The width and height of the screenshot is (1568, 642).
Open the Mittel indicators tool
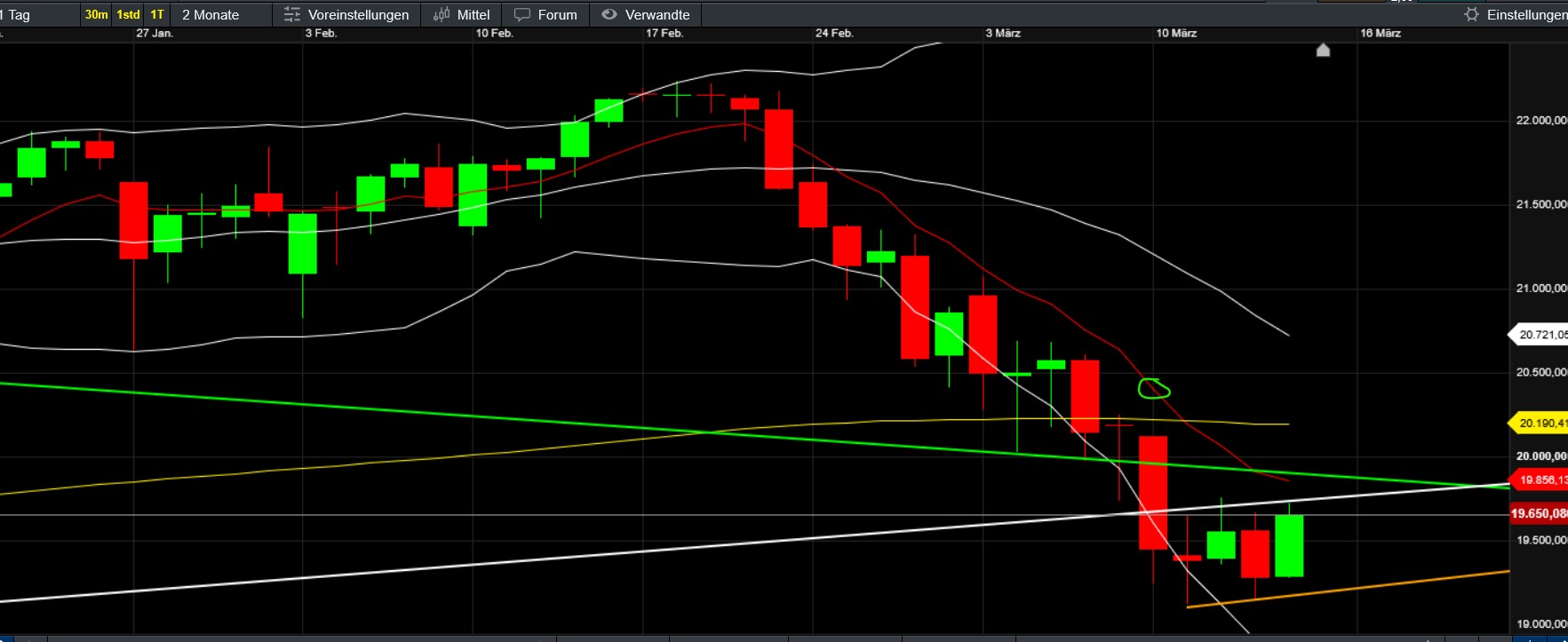[462, 14]
